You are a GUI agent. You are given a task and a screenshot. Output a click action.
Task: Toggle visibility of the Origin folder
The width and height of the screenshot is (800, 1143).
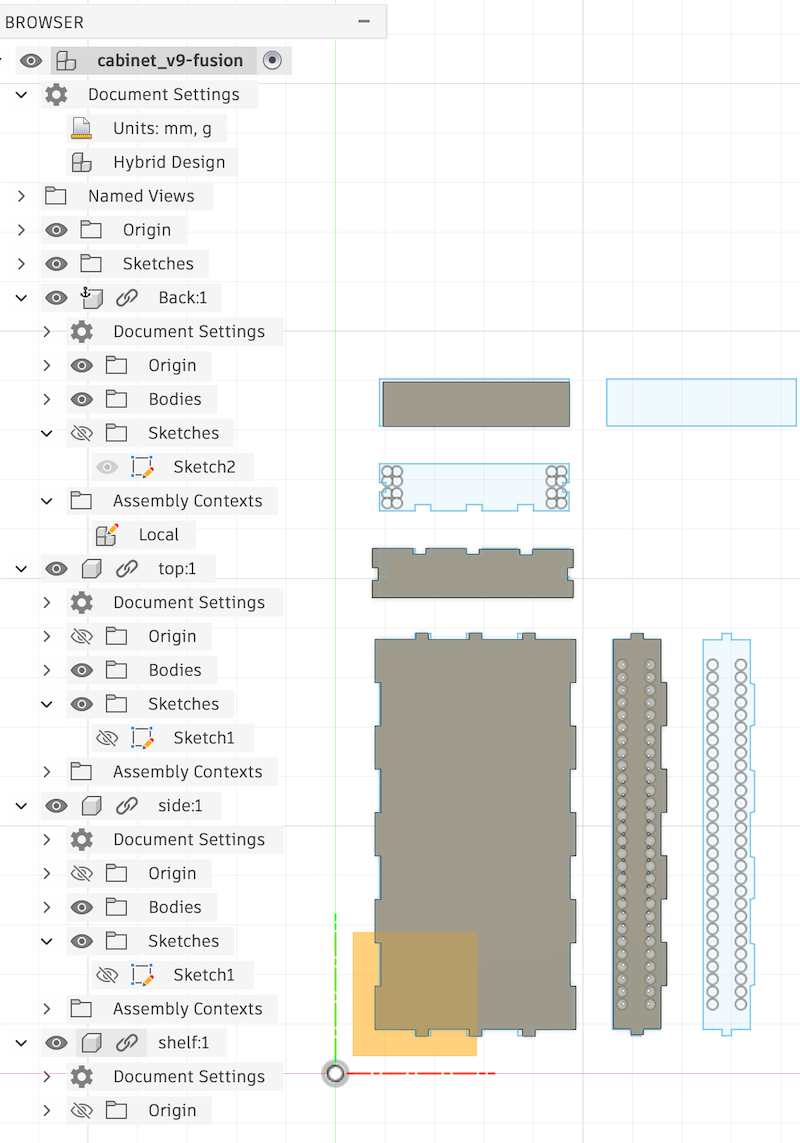pyautogui.click(x=56, y=229)
